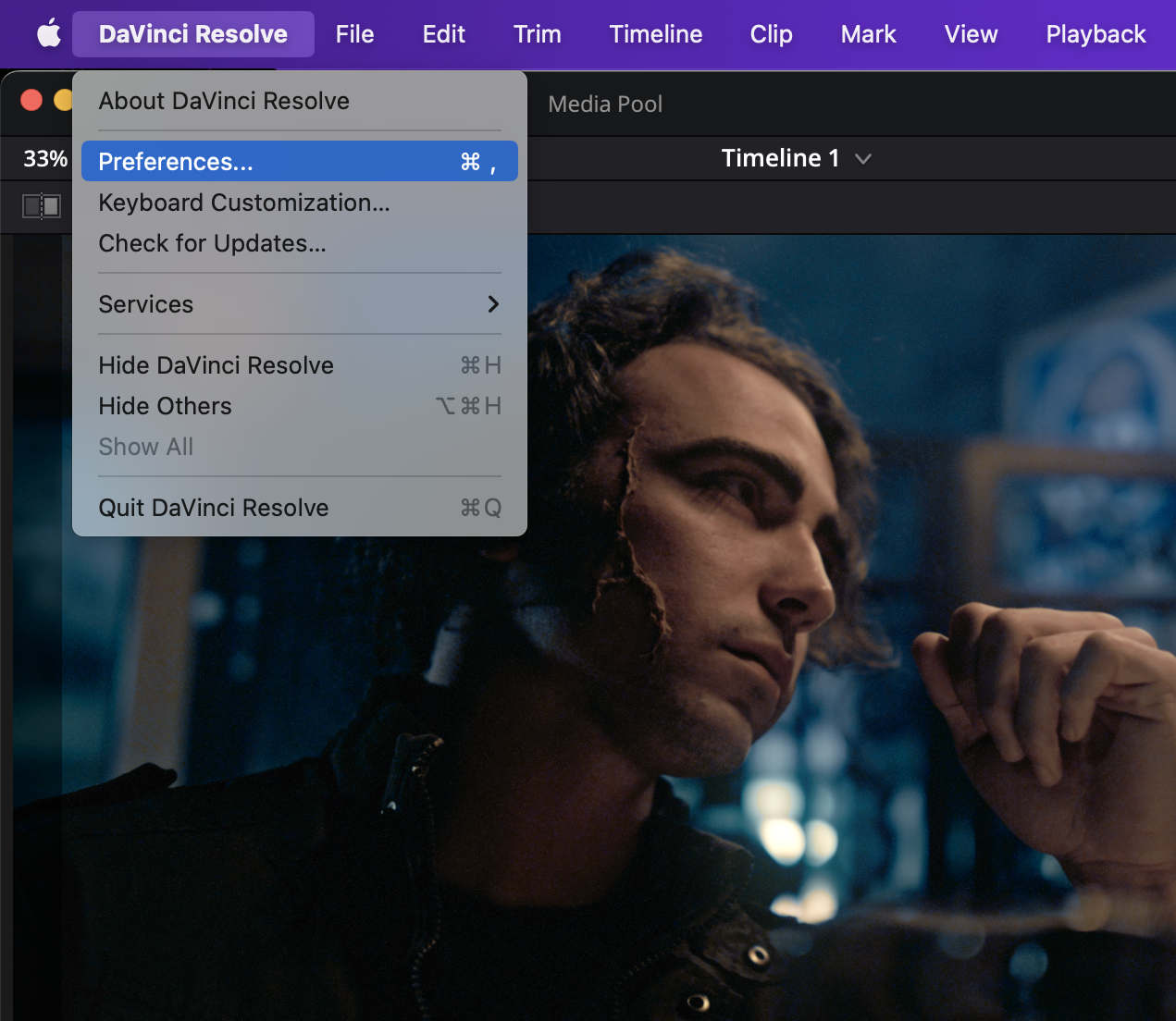1176x1021 pixels.
Task: Click the 33% viewer zoom level
Action: (x=45, y=159)
